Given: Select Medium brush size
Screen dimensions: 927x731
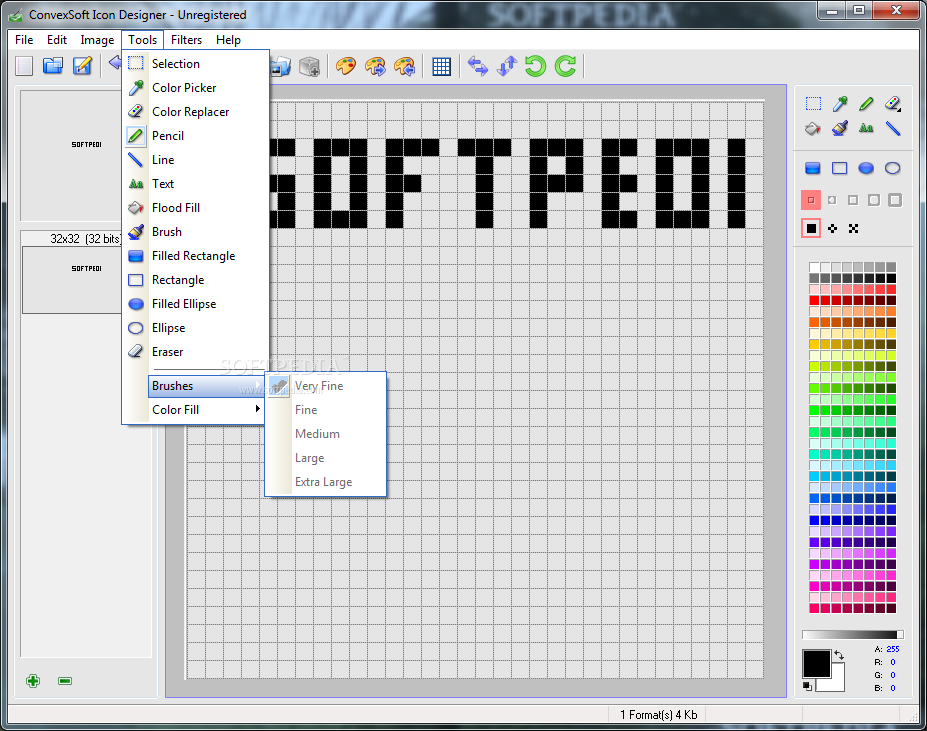Looking at the screenshot, I should [x=326, y=434].
